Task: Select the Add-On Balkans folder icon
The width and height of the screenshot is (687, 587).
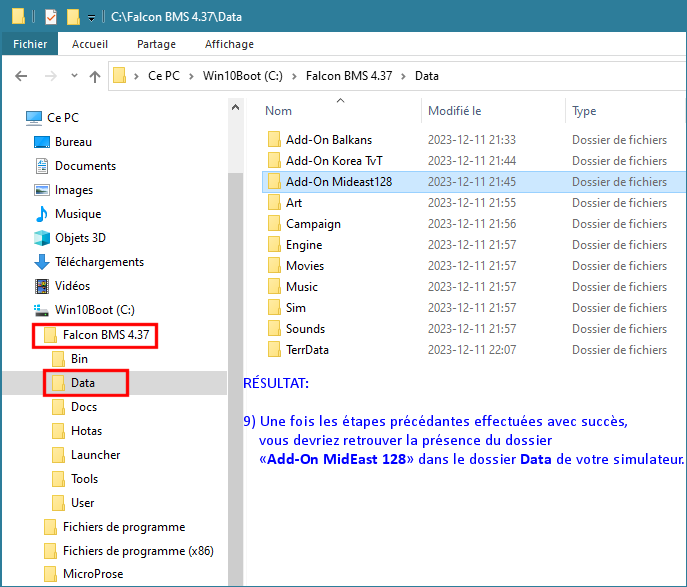Action: 275,140
